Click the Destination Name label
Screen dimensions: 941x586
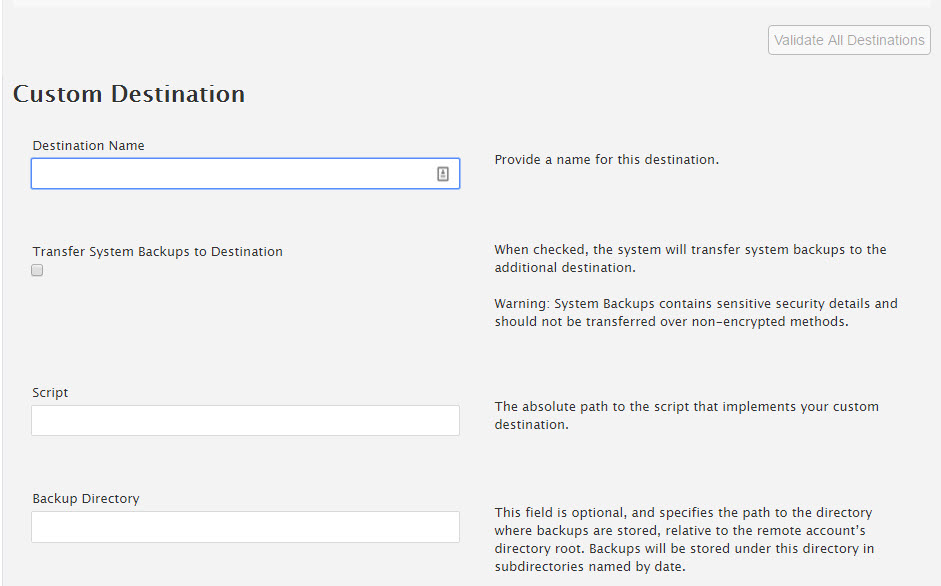pos(88,146)
